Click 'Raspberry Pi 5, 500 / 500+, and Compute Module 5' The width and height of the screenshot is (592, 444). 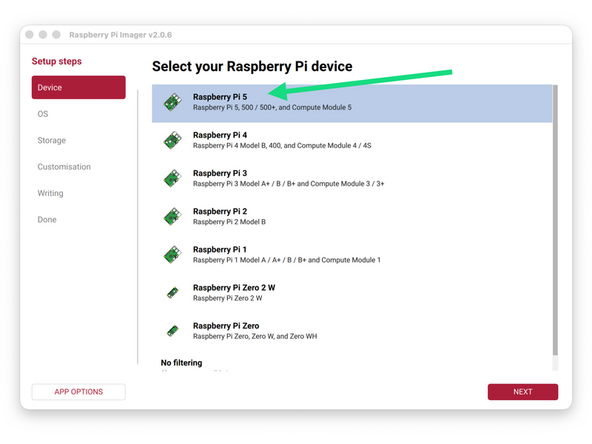[x=272, y=108]
